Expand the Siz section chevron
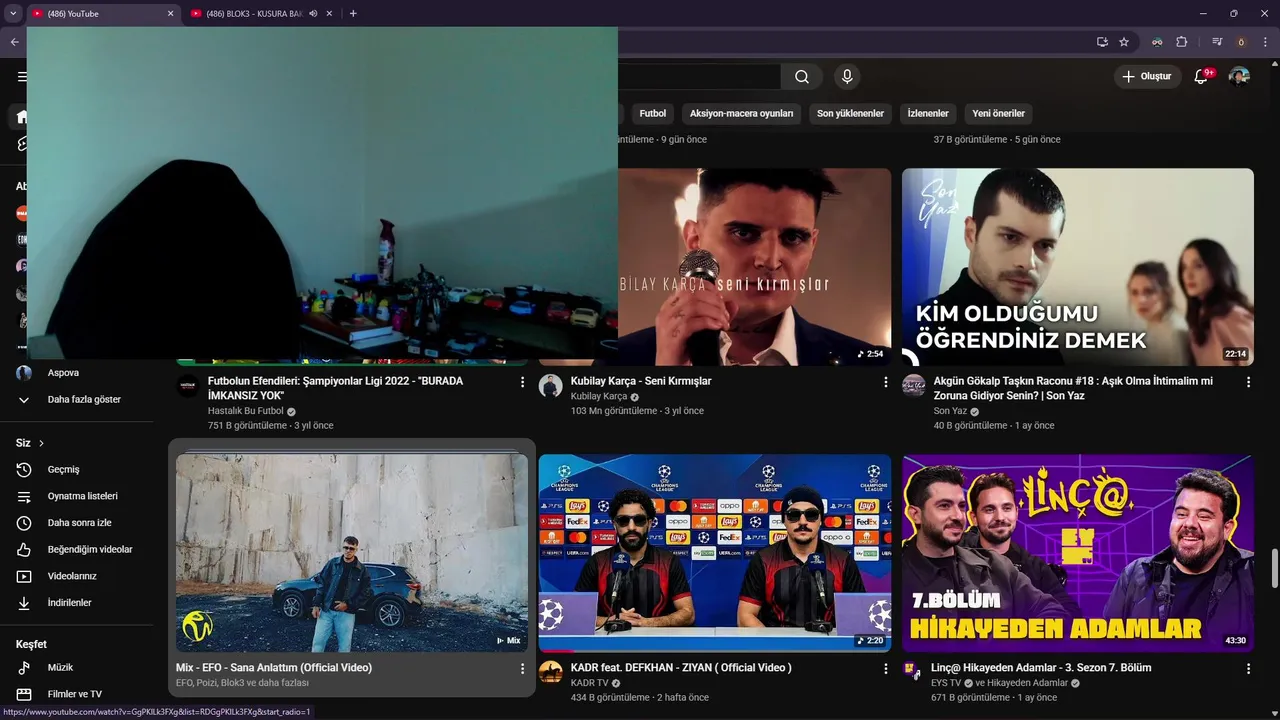 point(42,443)
